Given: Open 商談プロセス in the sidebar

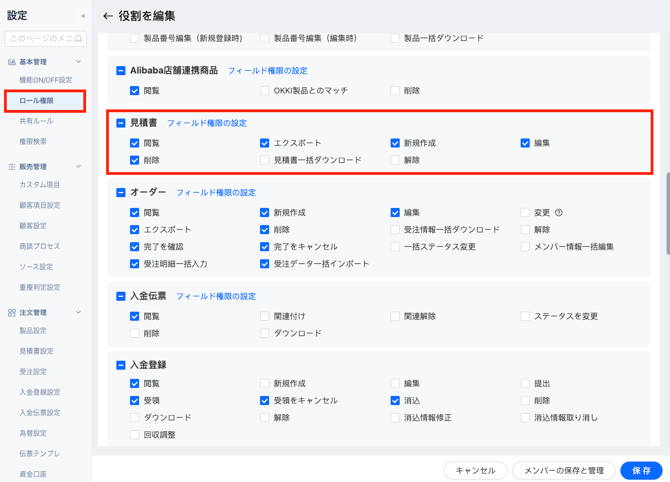Looking at the screenshot, I should 40,246.
